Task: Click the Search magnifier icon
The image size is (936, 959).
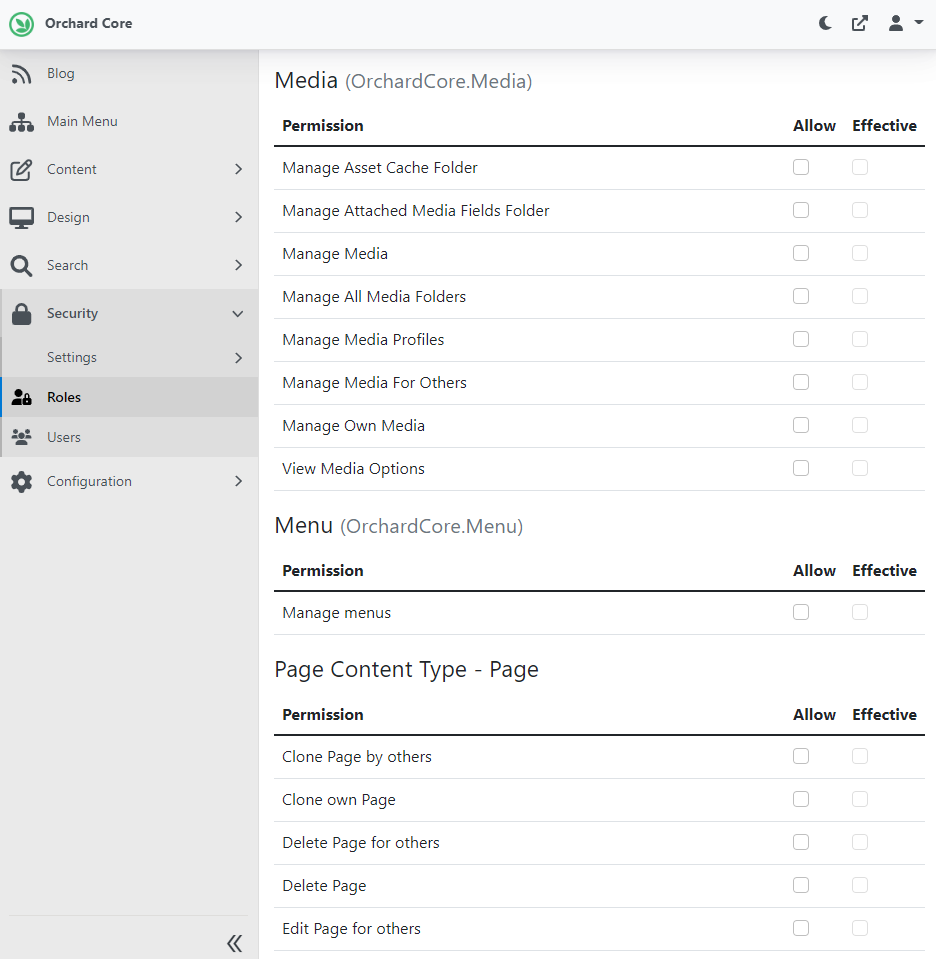Action: pyautogui.click(x=21, y=265)
